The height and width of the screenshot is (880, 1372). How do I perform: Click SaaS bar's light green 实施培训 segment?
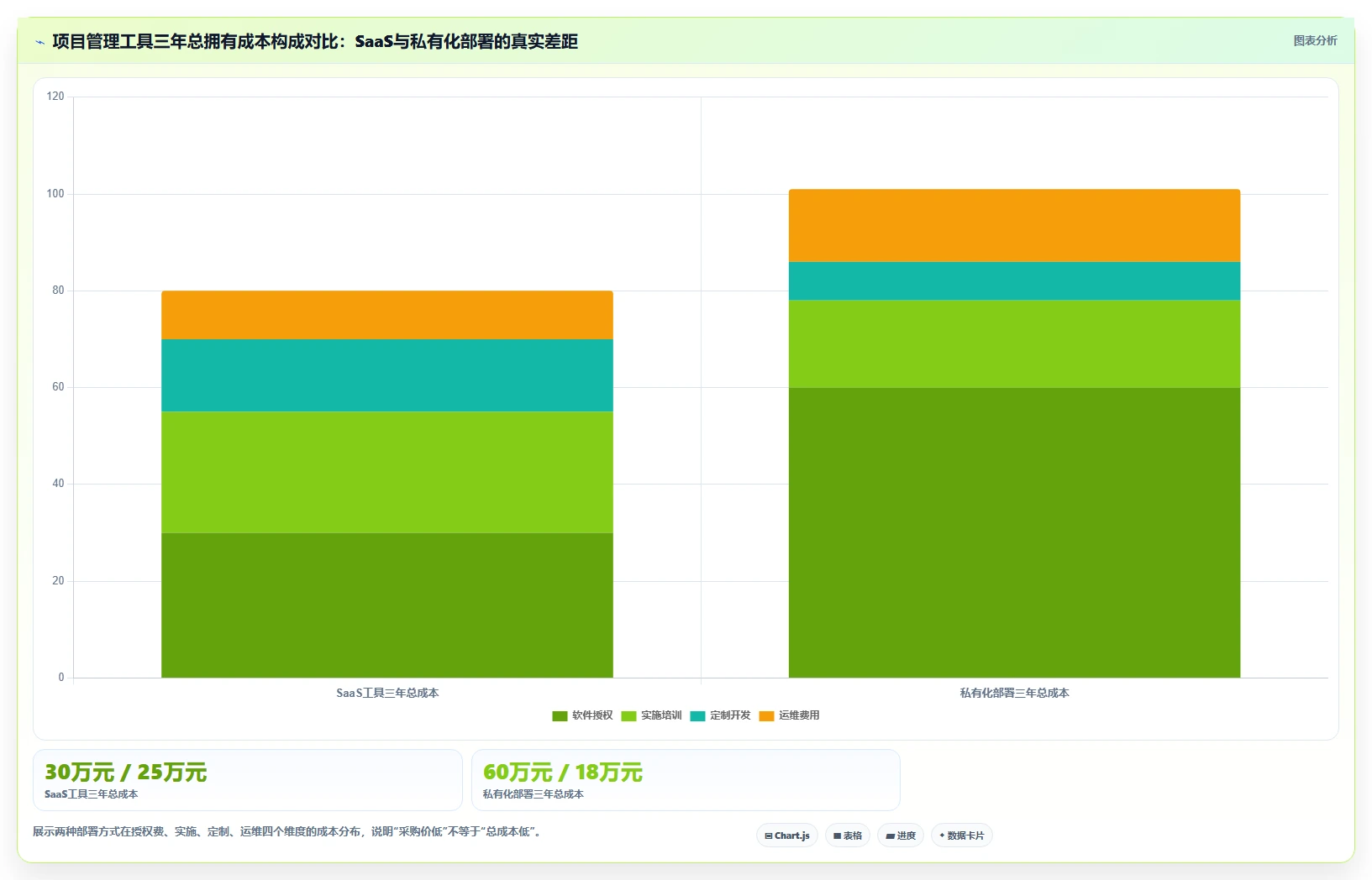pos(387,472)
